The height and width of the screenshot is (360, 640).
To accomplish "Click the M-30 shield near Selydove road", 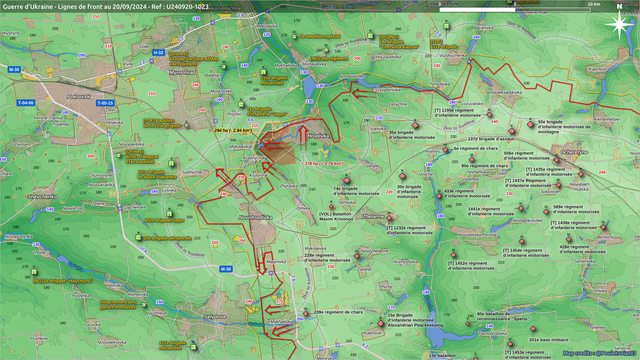I will (226, 269).
